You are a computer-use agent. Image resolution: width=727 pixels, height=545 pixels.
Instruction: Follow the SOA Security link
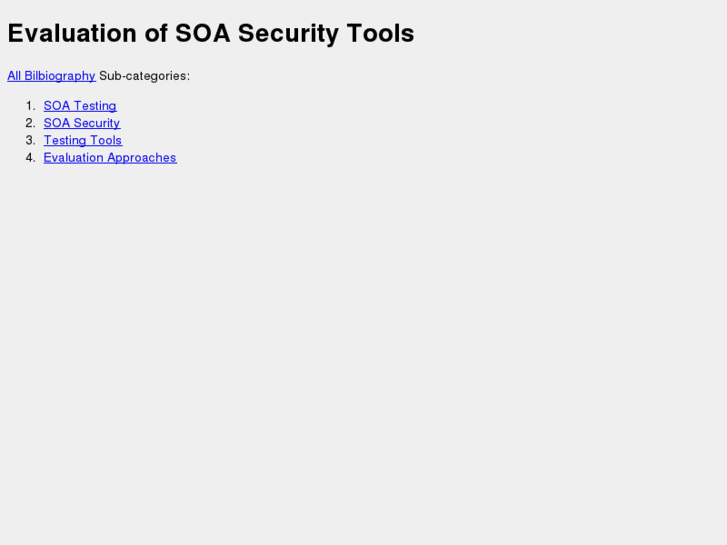(x=82, y=123)
